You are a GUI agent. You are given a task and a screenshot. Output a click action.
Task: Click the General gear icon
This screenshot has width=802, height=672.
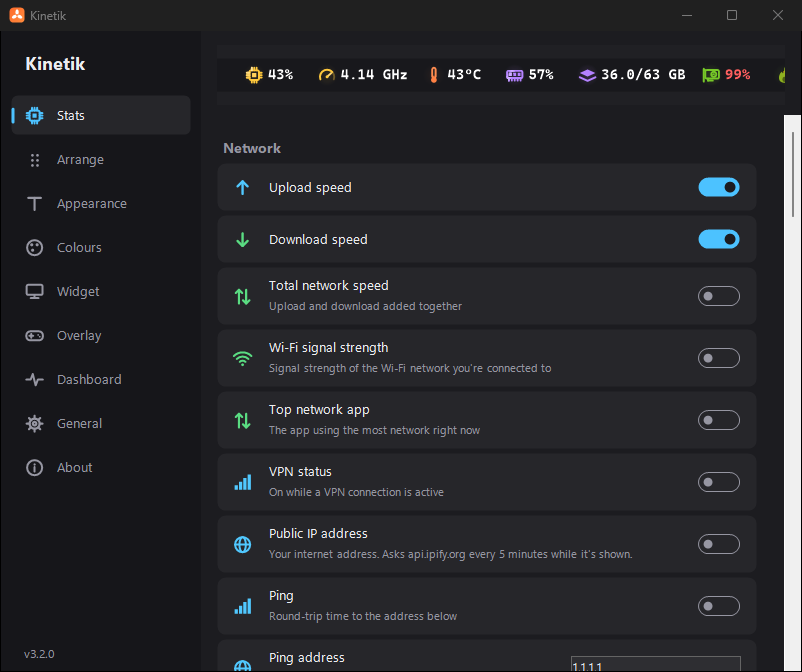pyautogui.click(x=34, y=423)
